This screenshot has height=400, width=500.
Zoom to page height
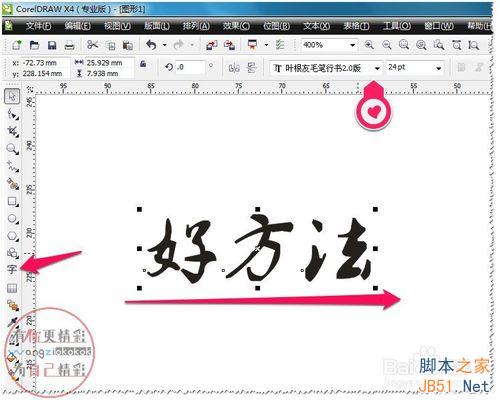pos(473,45)
